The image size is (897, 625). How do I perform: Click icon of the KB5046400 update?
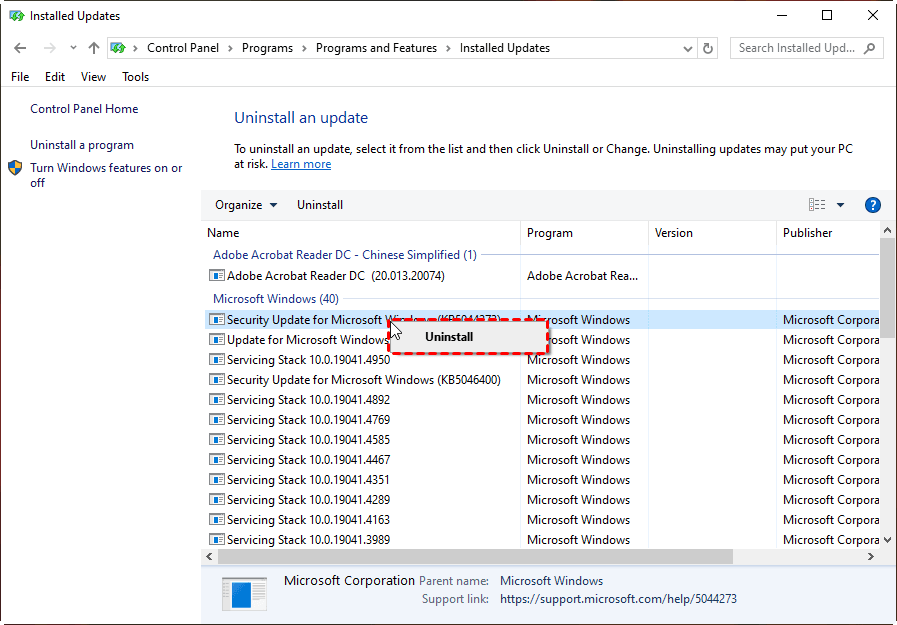tap(216, 380)
